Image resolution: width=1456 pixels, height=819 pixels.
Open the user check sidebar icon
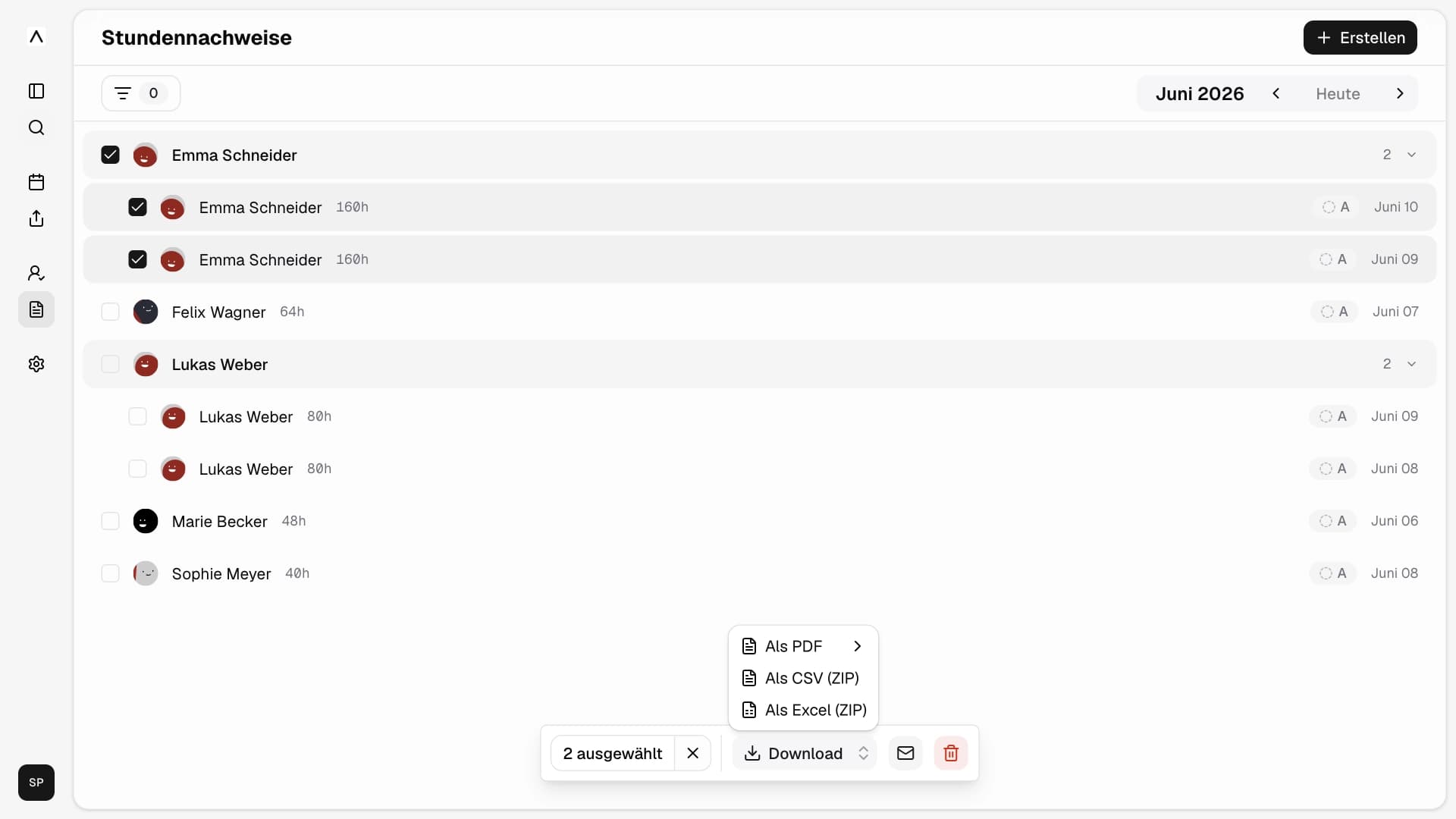coord(36,273)
